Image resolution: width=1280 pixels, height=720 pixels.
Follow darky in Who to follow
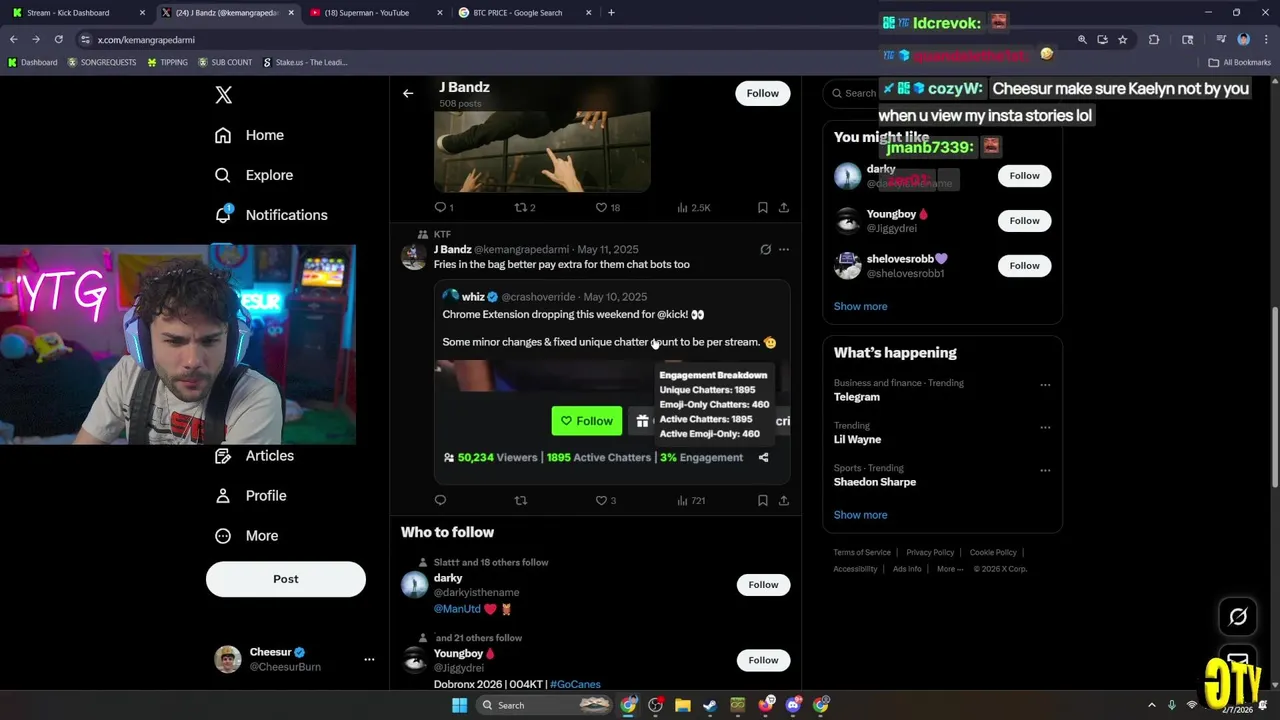tap(763, 584)
